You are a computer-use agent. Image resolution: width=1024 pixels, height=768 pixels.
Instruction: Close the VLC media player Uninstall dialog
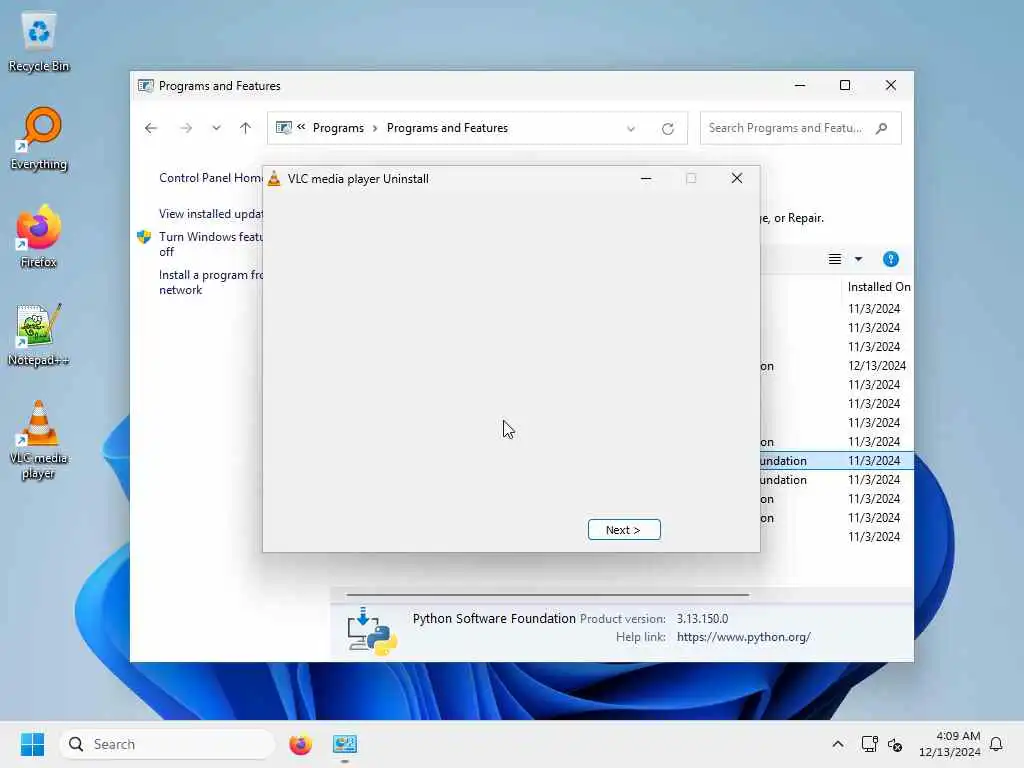(737, 178)
